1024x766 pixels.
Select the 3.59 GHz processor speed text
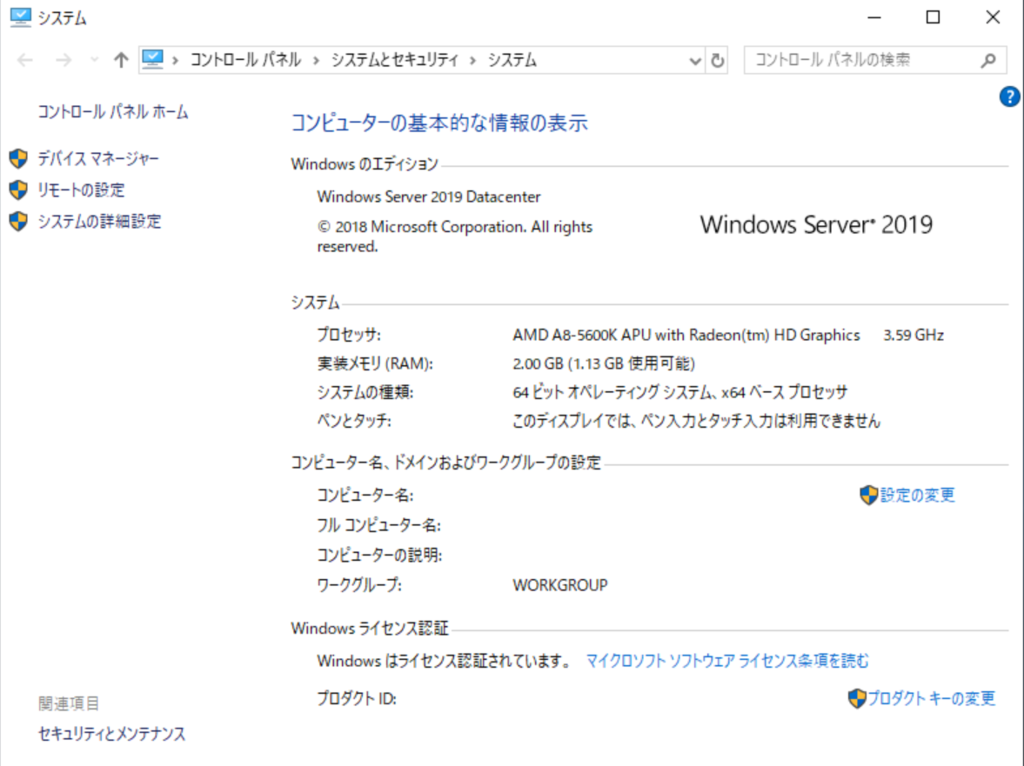coord(913,335)
